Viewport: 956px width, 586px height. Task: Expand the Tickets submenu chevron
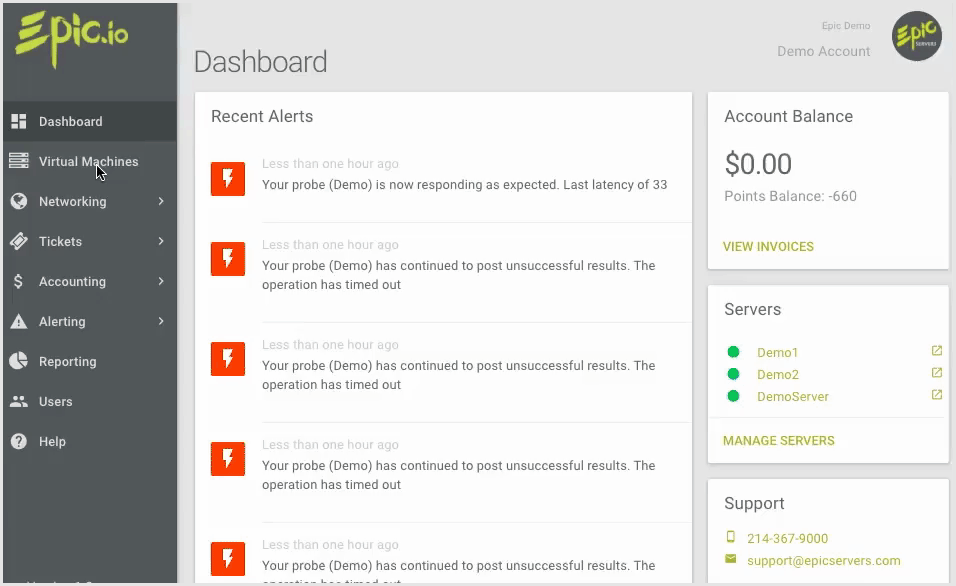coord(161,241)
